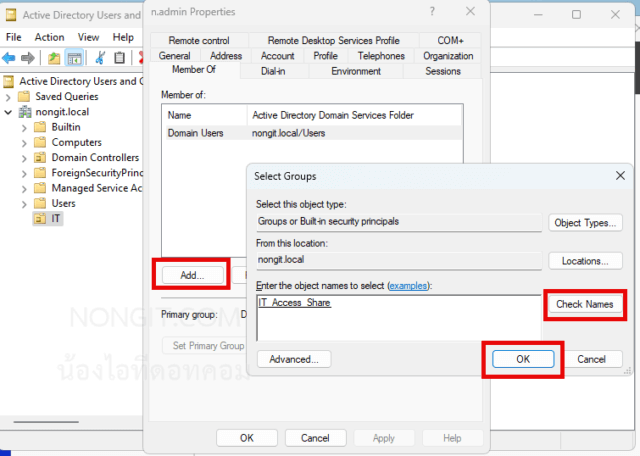Expand the Saved Queries node
This screenshot has width=640, height=456.
click(x=8, y=97)
